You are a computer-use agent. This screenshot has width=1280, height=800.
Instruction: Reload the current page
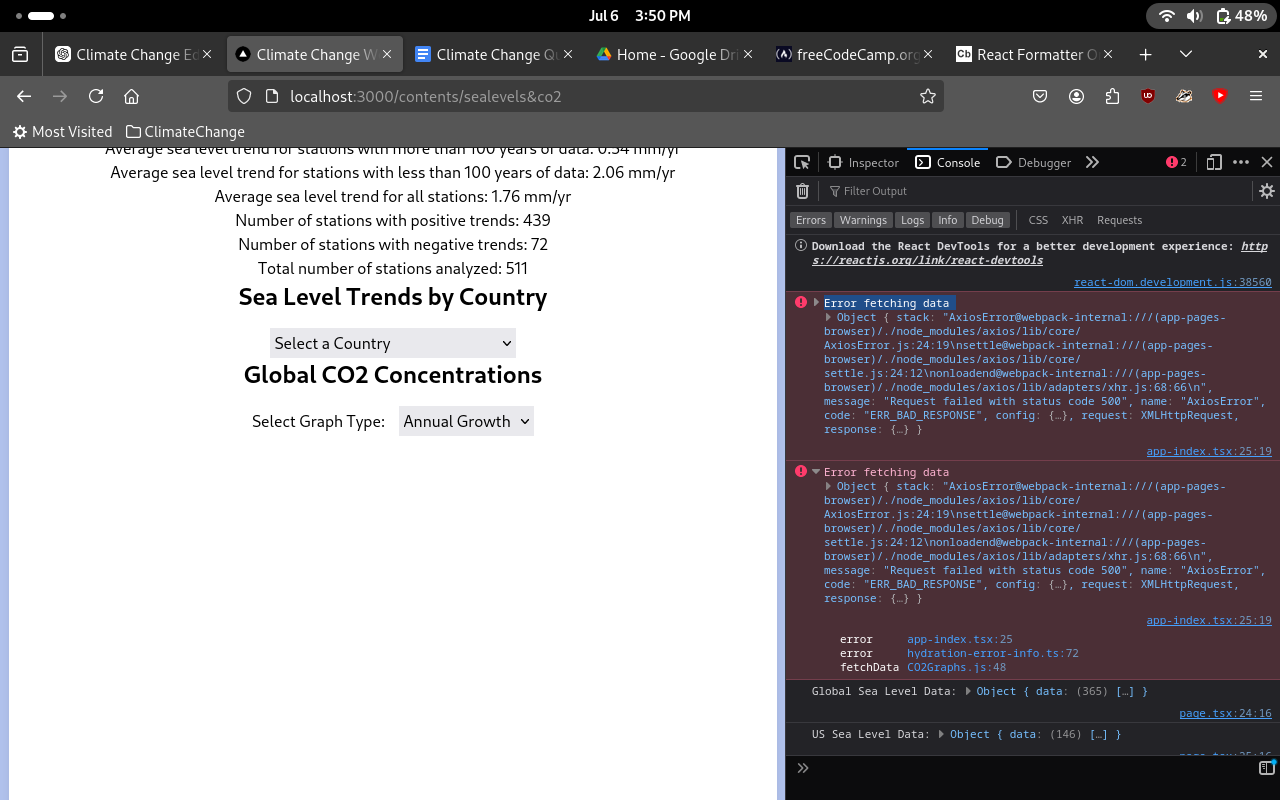tap(96, 96)
